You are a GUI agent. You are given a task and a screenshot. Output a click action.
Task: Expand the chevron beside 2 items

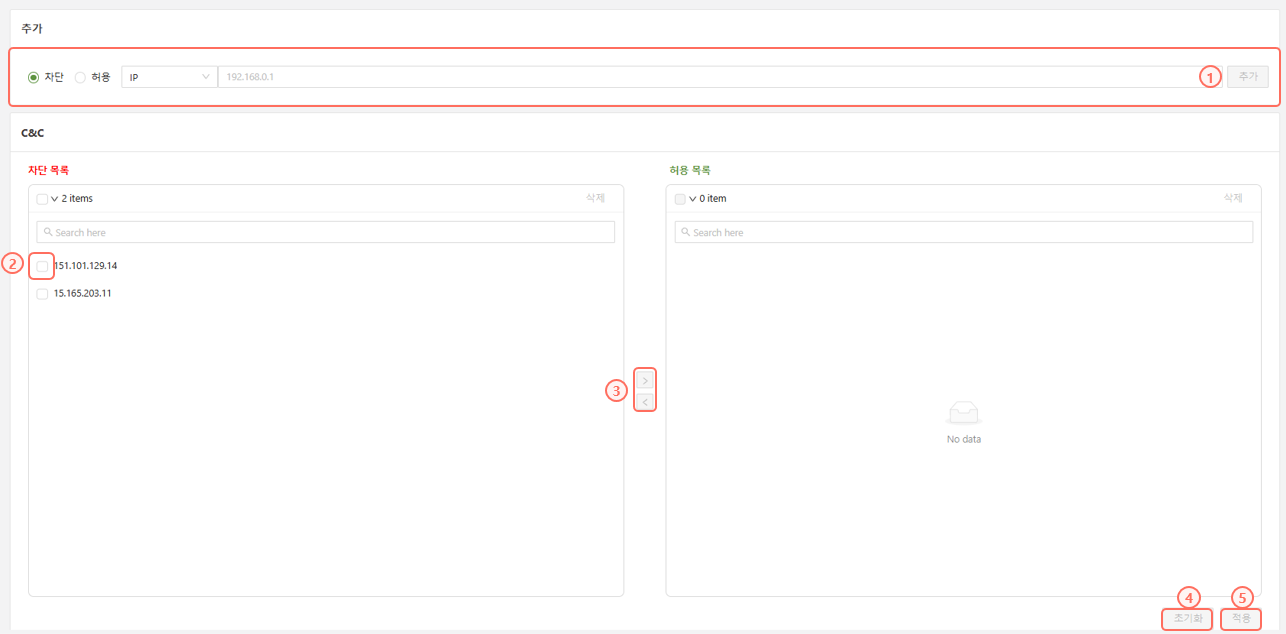pos(55,199)
